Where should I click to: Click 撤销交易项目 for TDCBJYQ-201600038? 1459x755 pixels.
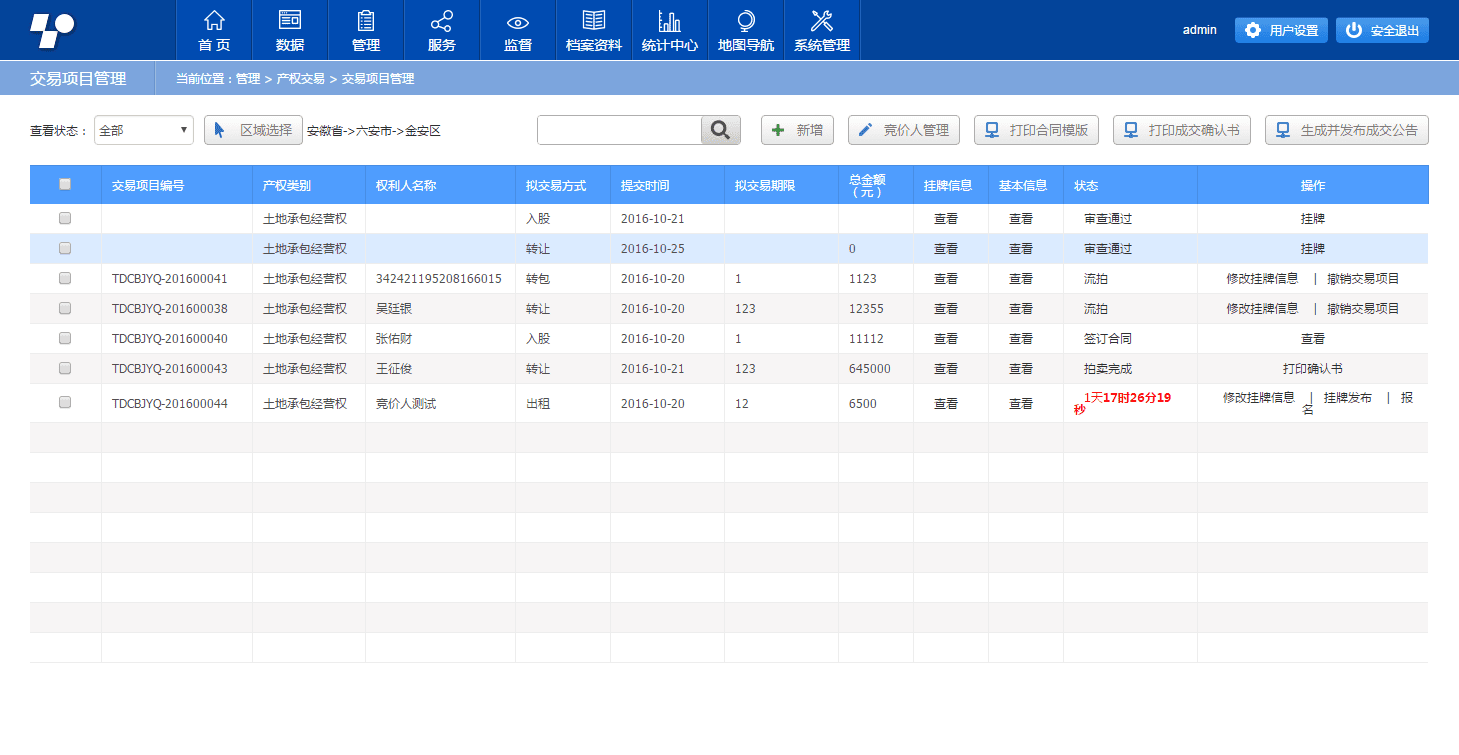(1363, 309)
